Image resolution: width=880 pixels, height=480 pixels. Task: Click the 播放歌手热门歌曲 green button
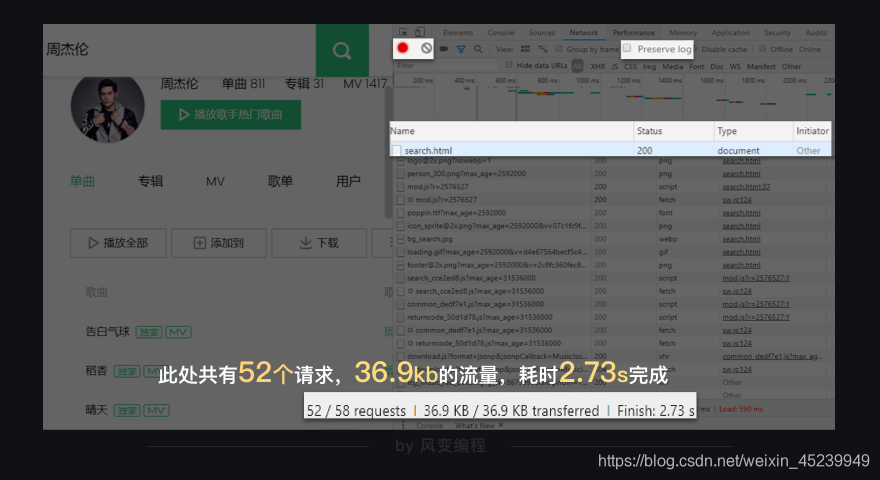click(231, 115)
